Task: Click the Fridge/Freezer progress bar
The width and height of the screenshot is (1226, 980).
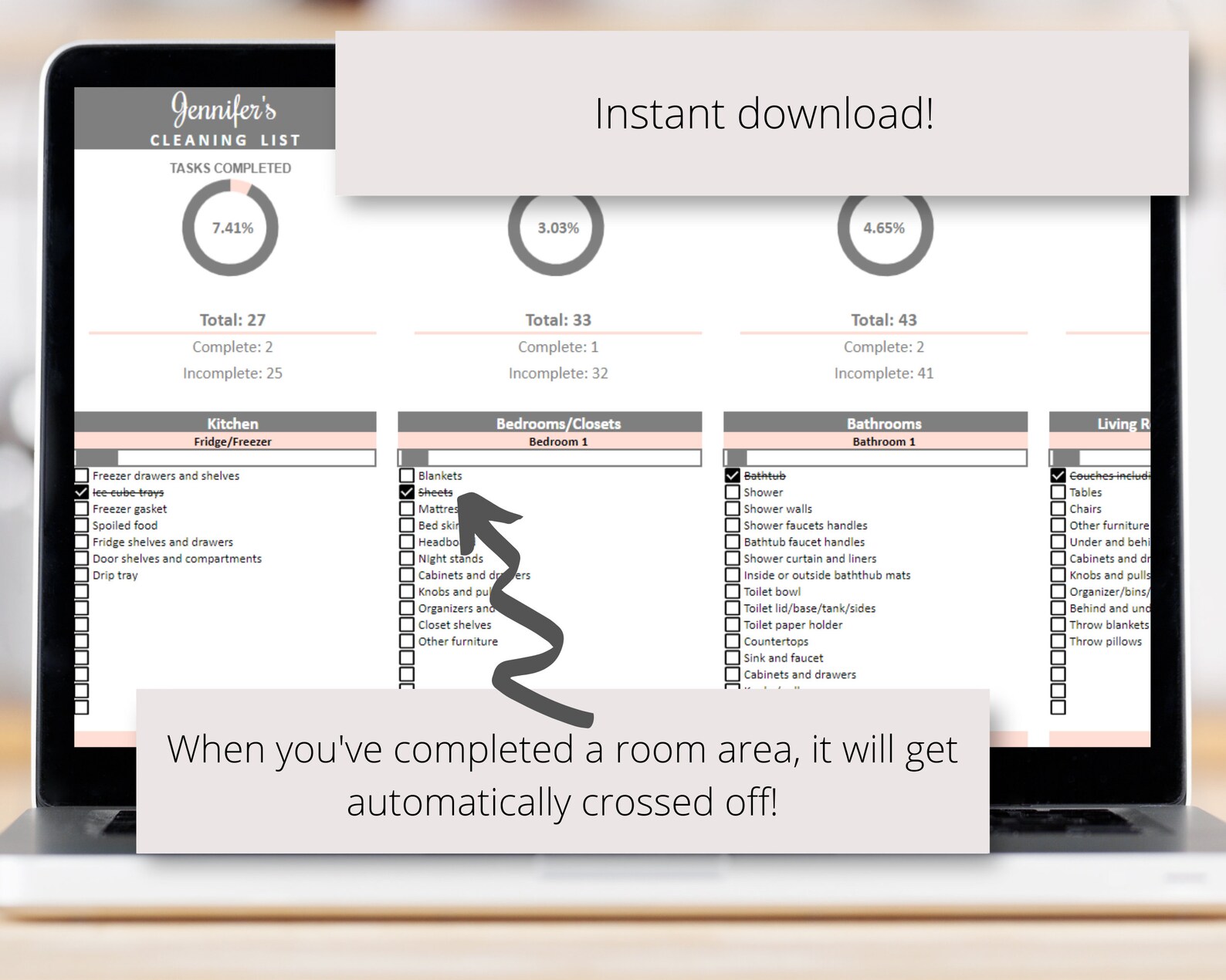Action: click(225, 458)
